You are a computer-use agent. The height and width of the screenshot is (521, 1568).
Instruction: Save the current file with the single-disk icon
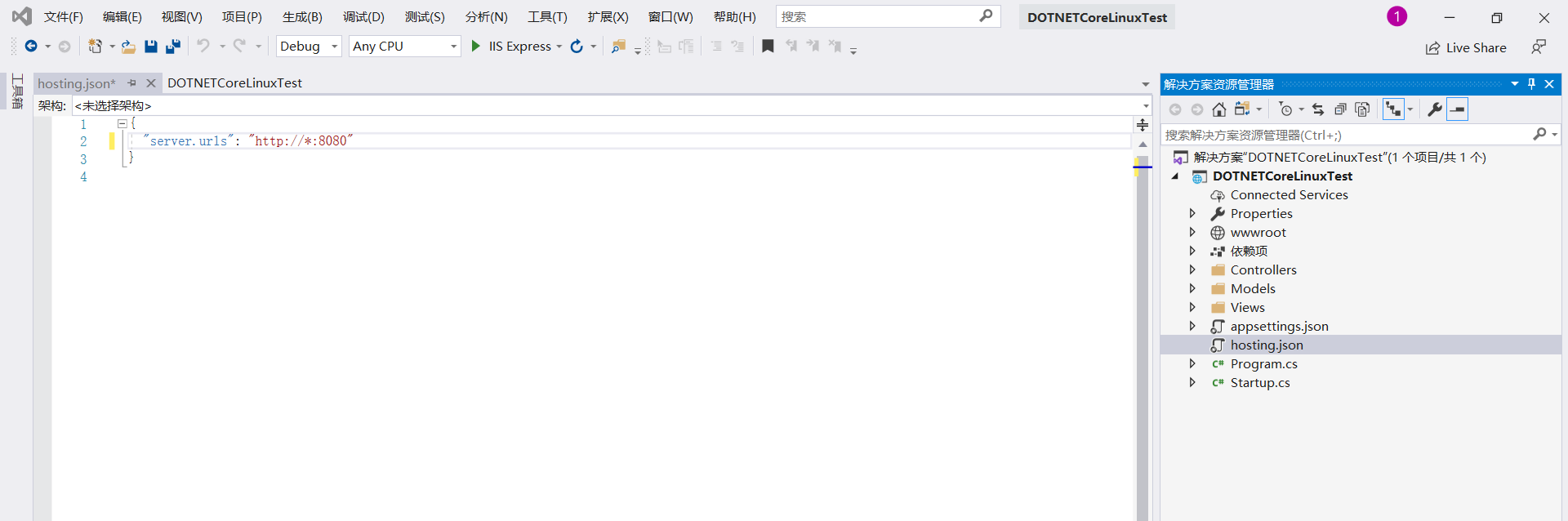[151, 47]
